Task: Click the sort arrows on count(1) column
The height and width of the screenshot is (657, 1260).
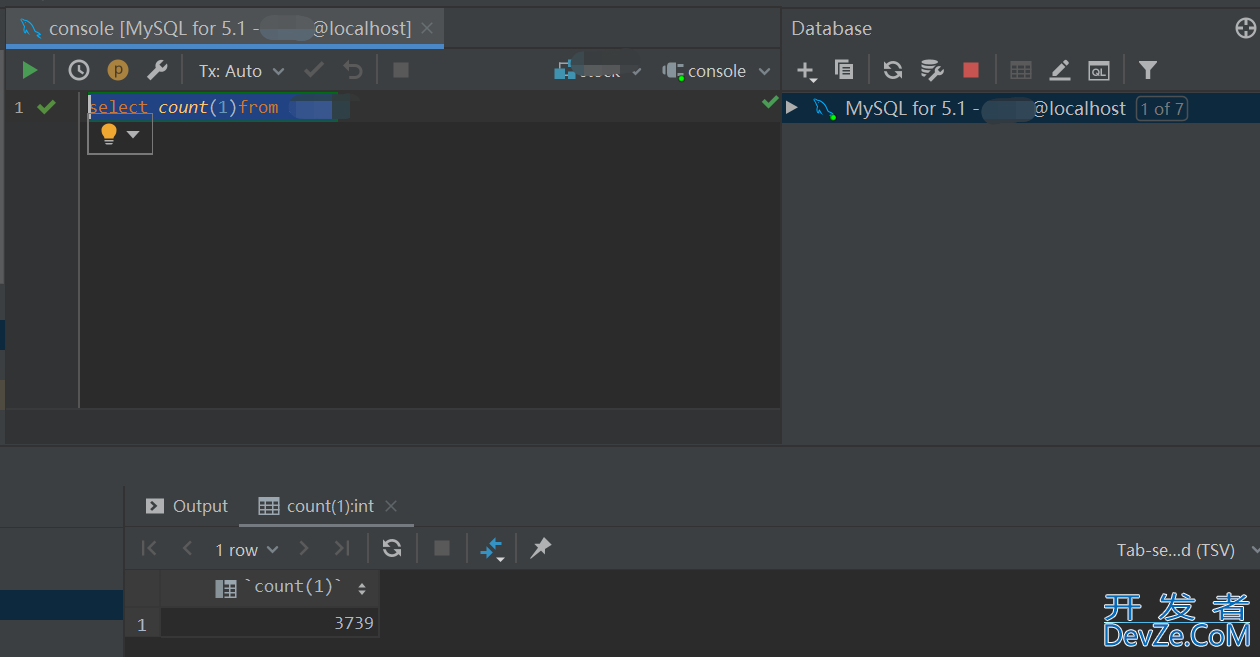Action: coord(362,589)
